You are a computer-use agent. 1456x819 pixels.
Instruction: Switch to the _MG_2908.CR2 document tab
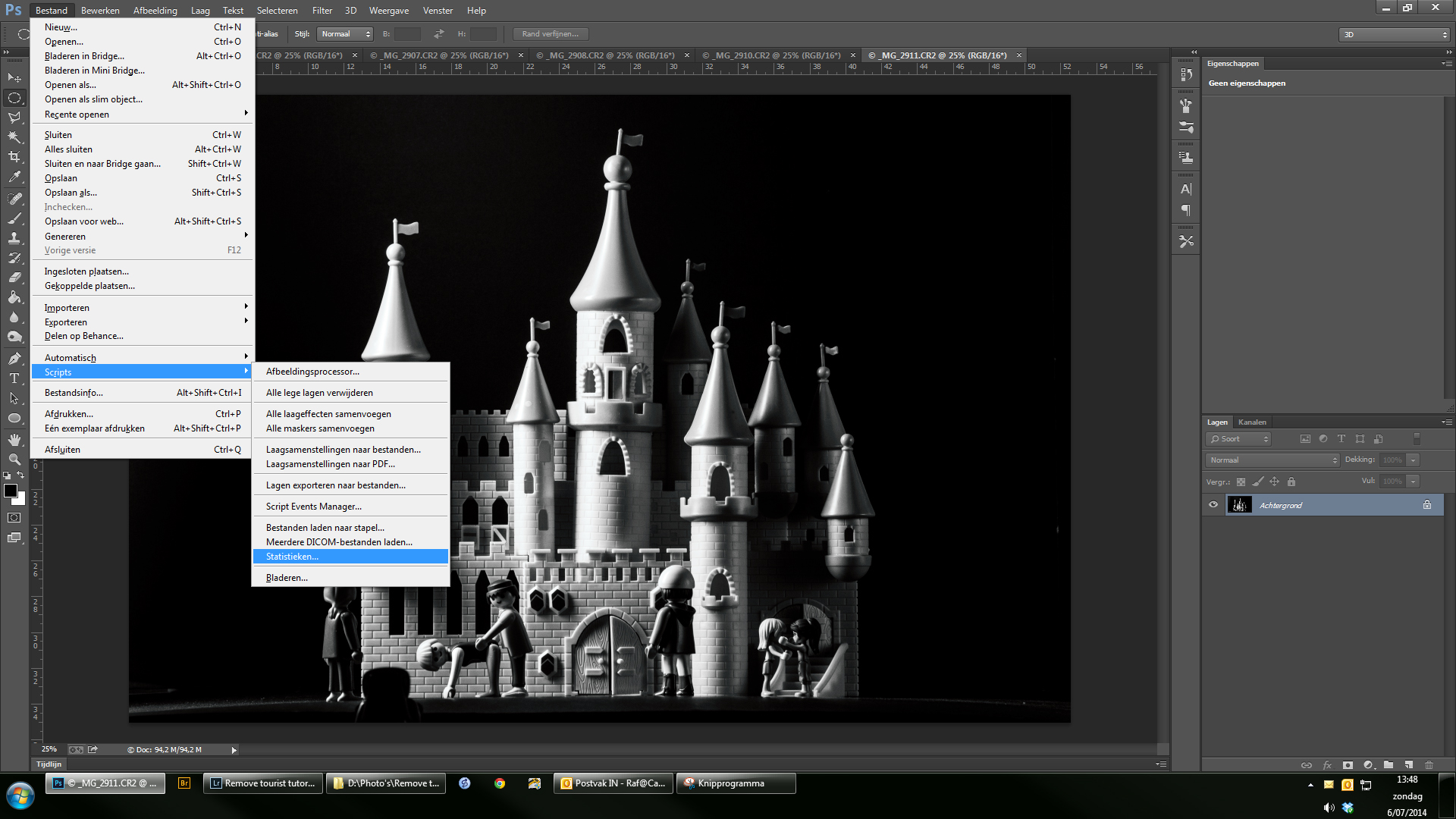click(611, 55)
